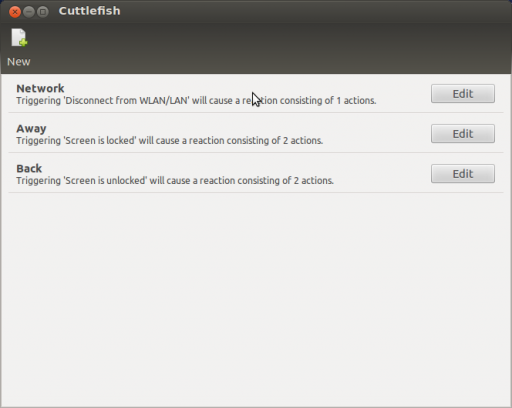Click 'Screen is locked' trigger description

pyautogui.click(x=170, y=141)
